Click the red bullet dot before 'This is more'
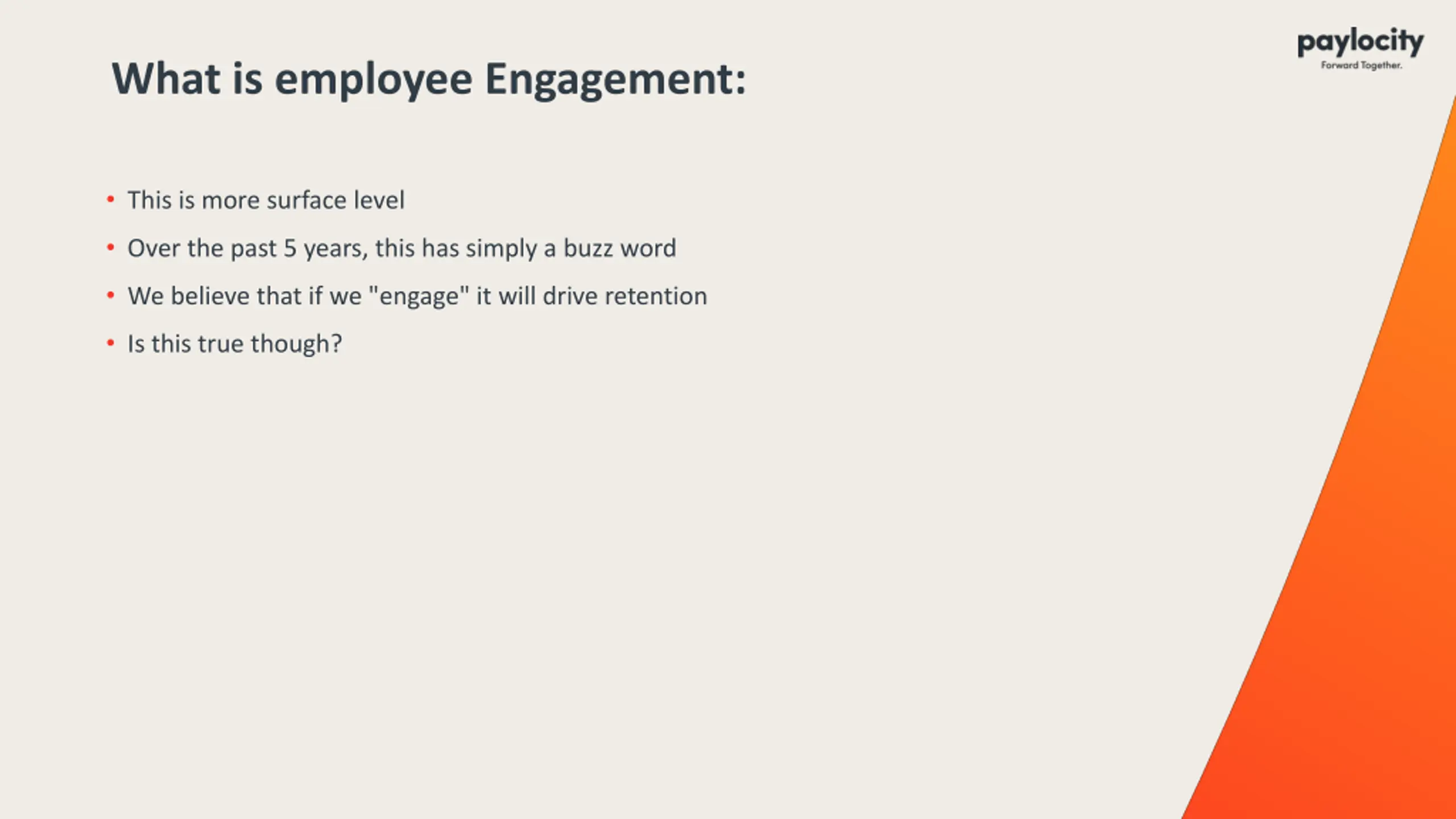This screenshot has height=819, width=1456. [110, 200]
